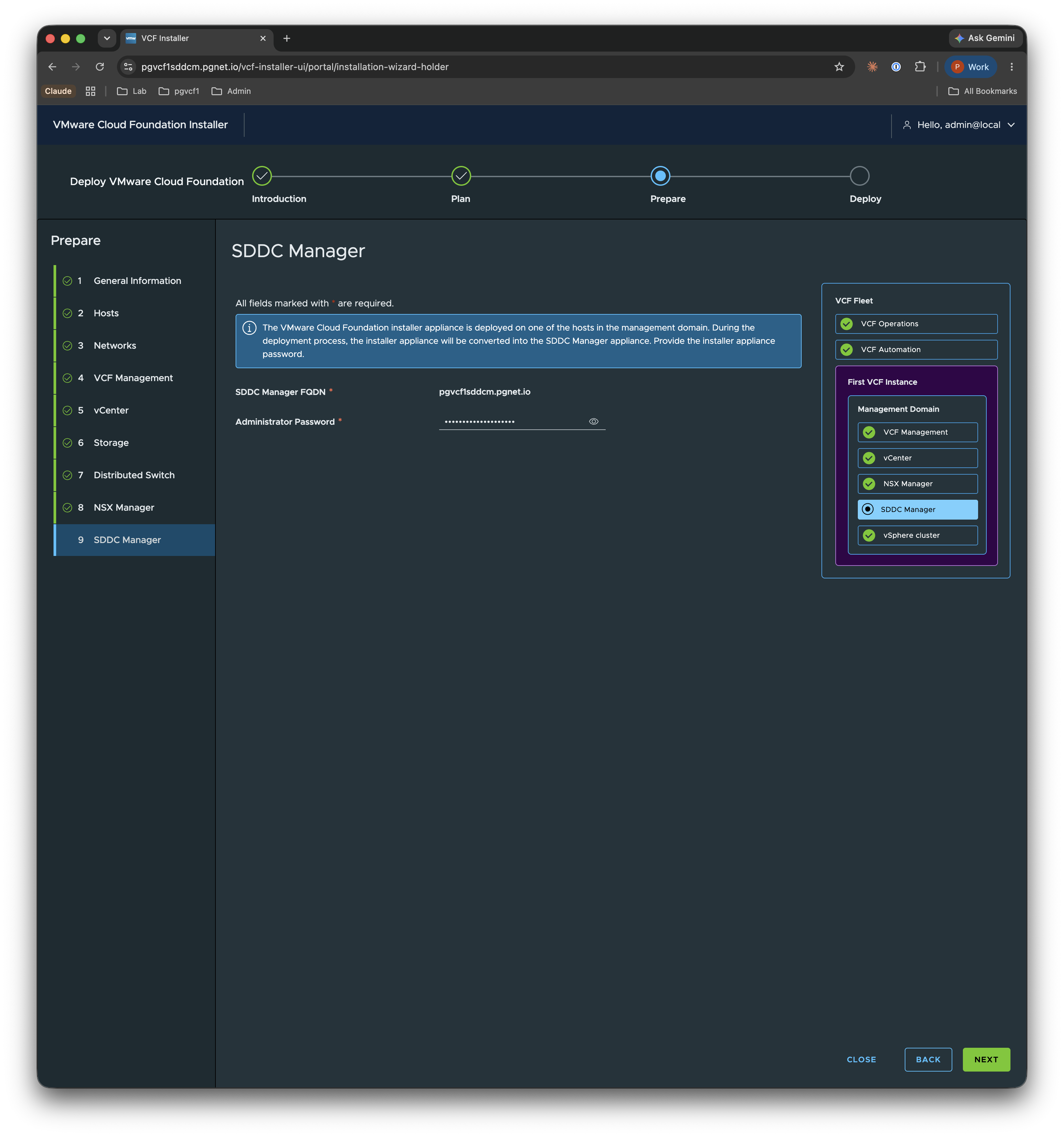Select NSX Manager box in Management Domain
This screenshot has height=1137, width=1064.
click(x=917, y=484)
